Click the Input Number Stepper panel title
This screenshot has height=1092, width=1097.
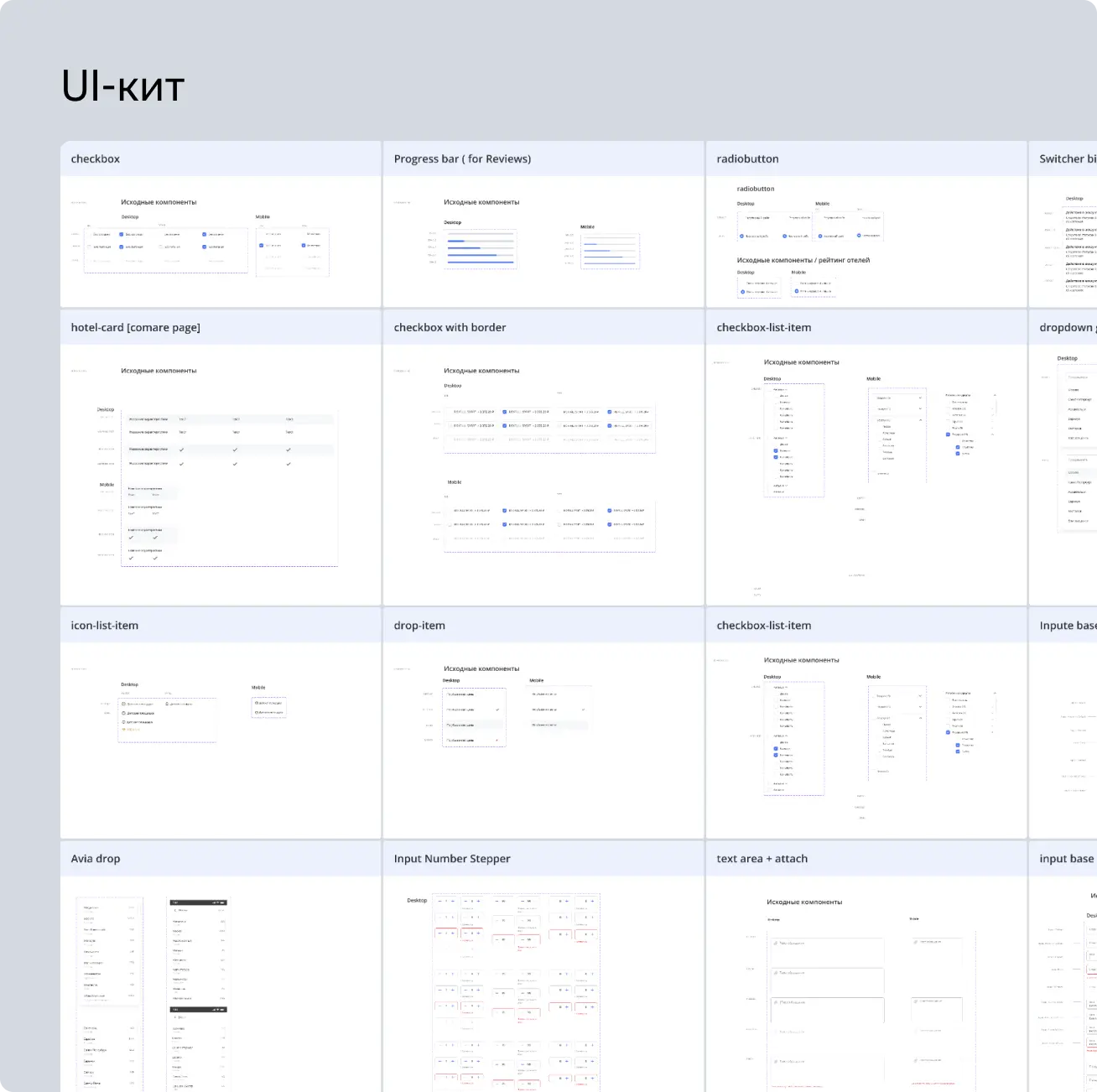point(452,859)
